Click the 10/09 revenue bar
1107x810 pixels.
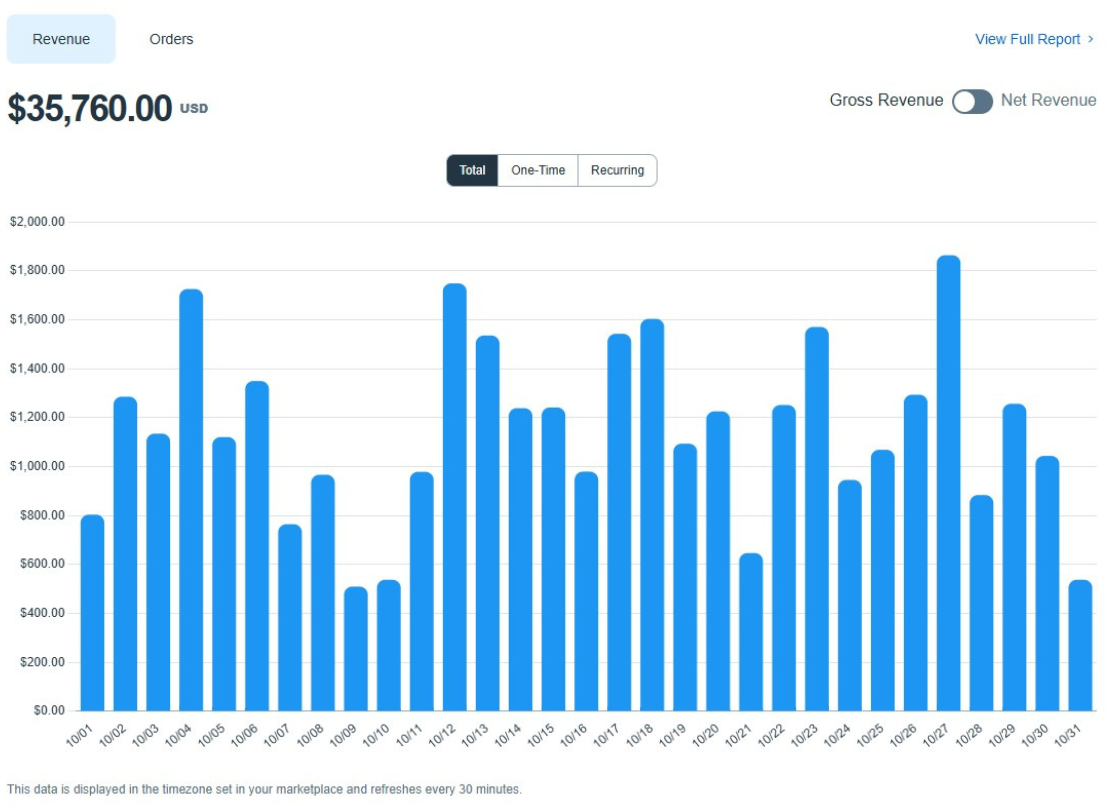coord(356,648)
